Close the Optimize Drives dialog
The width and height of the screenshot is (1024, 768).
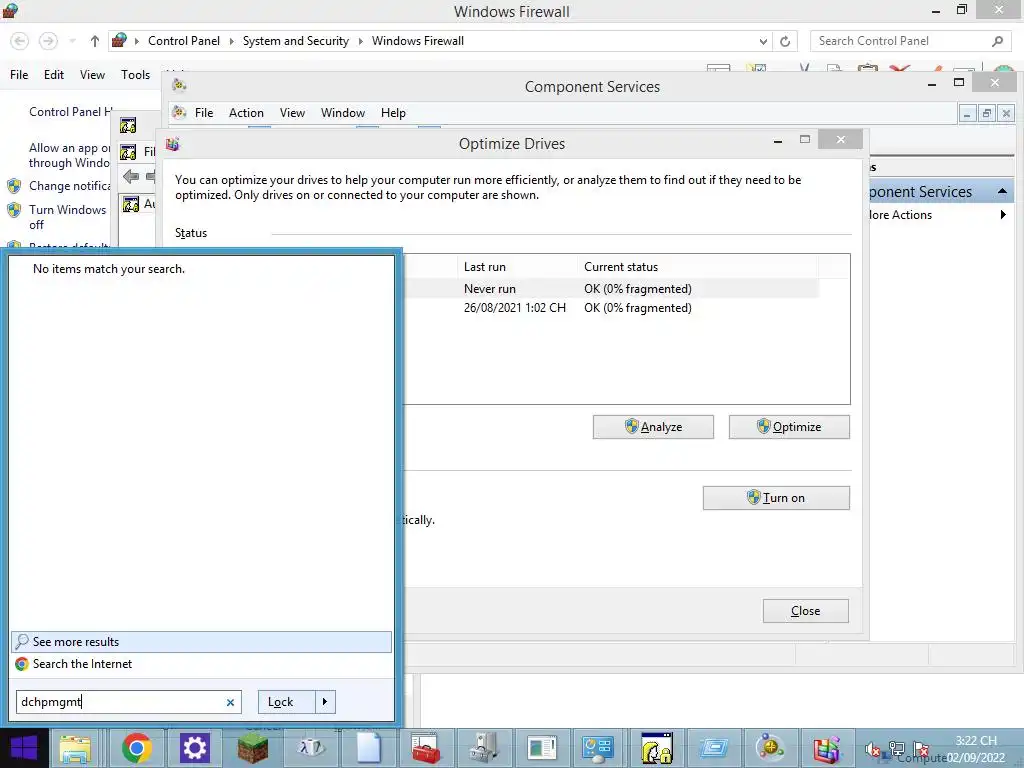click(806, 611)
